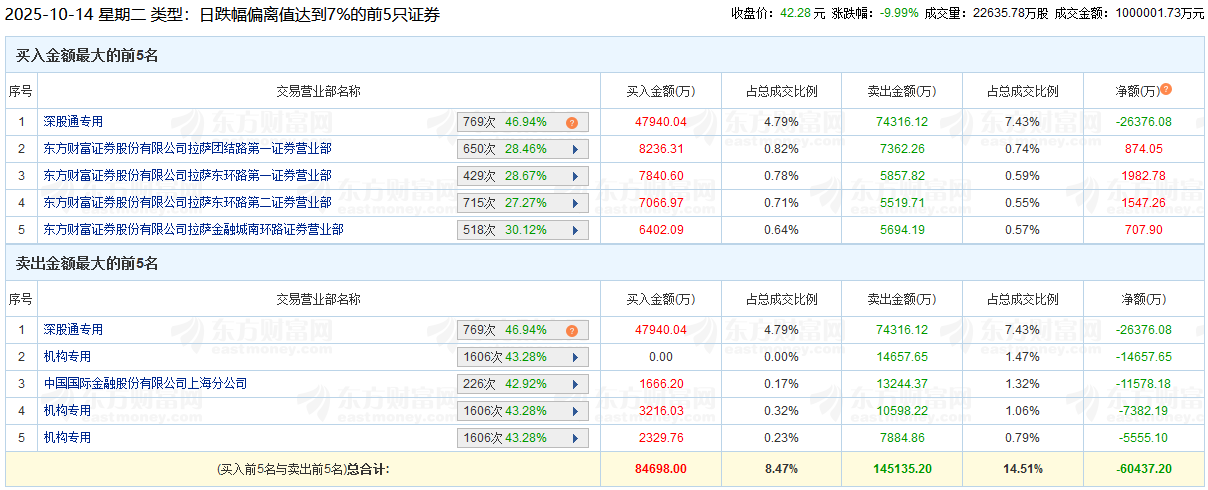Click arrow in sell table row 5 机构专用
1208x490 pixels.
[575, 439]
